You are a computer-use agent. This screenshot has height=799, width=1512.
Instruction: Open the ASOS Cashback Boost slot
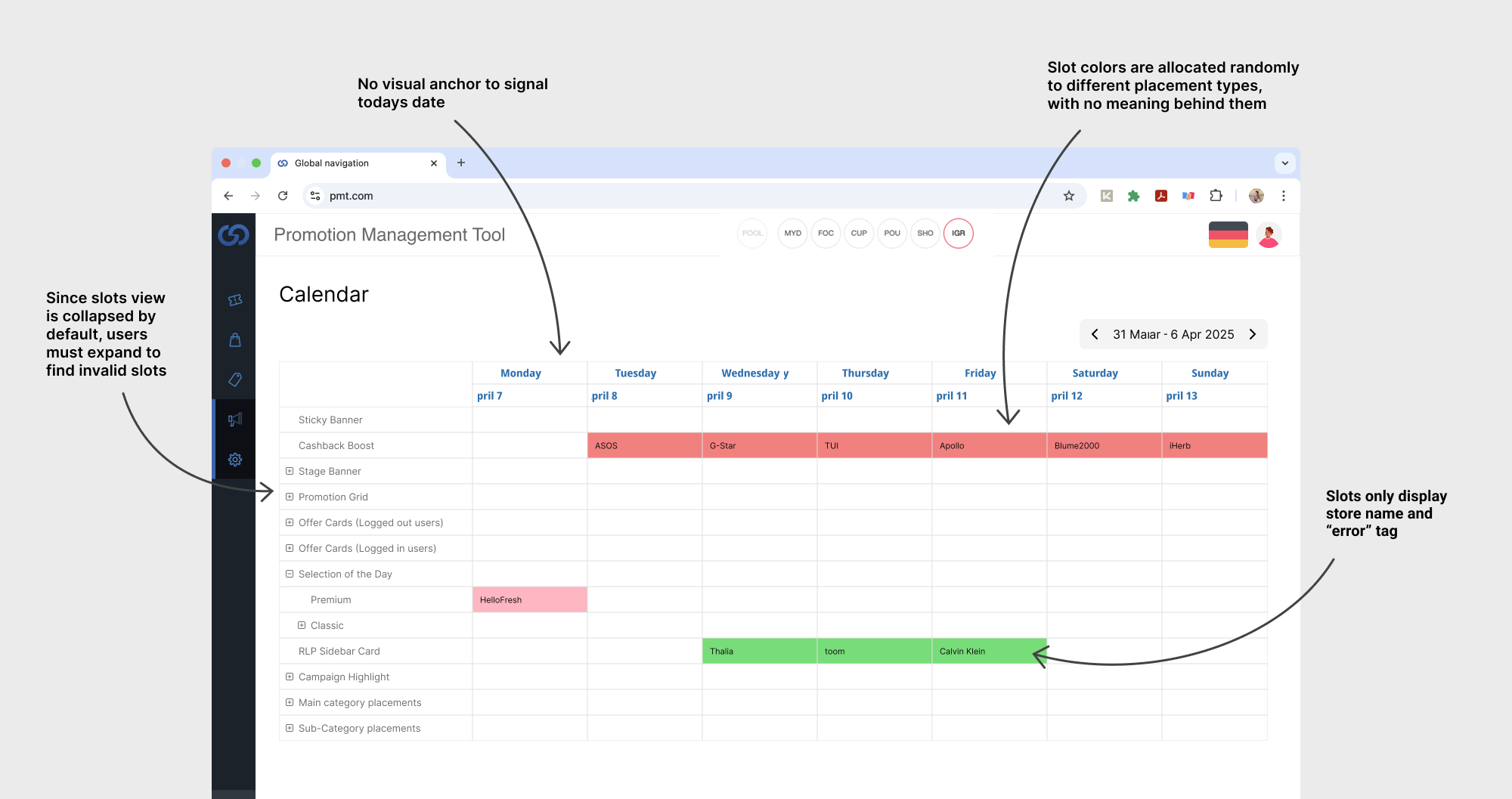[x=645, y=445]
